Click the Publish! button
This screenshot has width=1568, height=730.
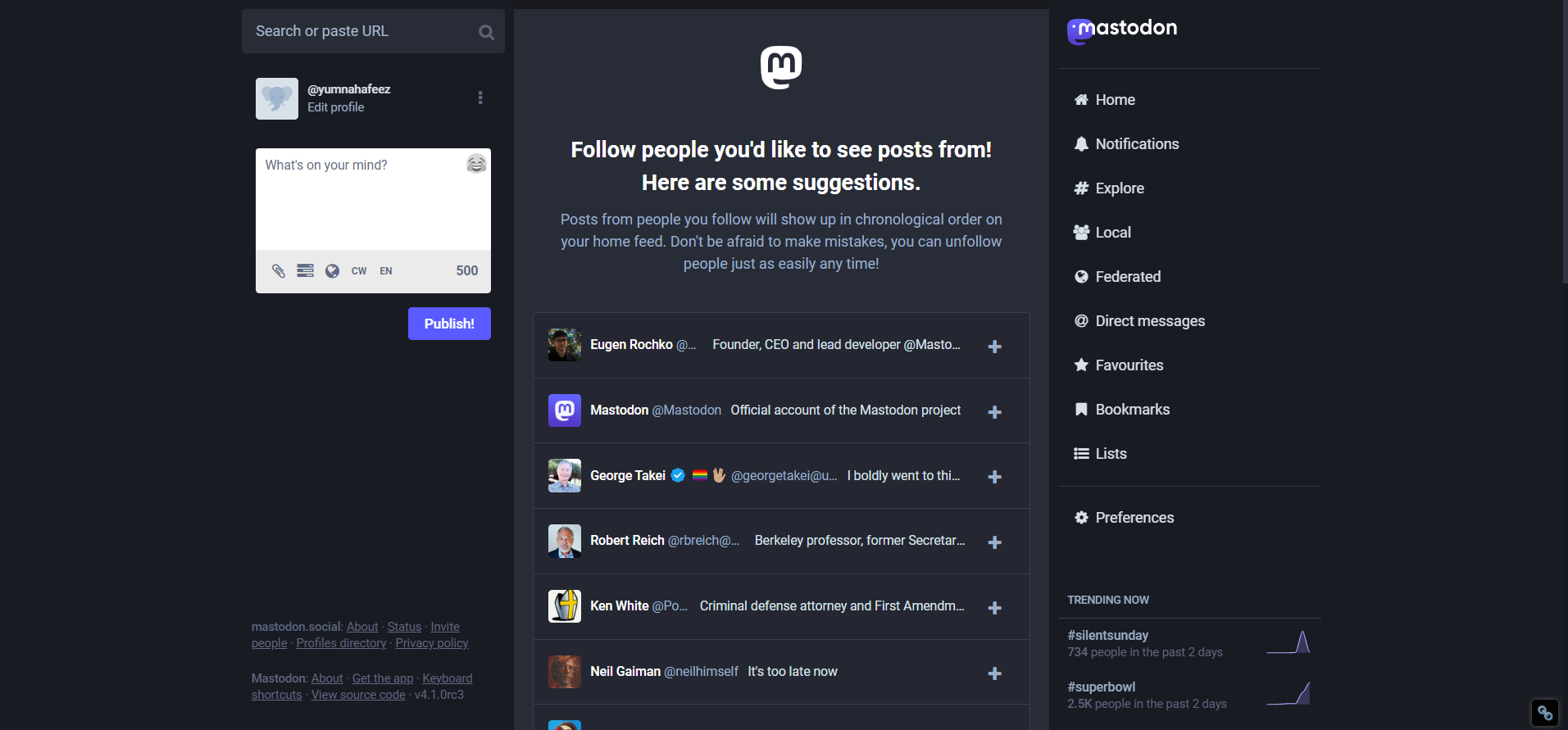(449, 324)
